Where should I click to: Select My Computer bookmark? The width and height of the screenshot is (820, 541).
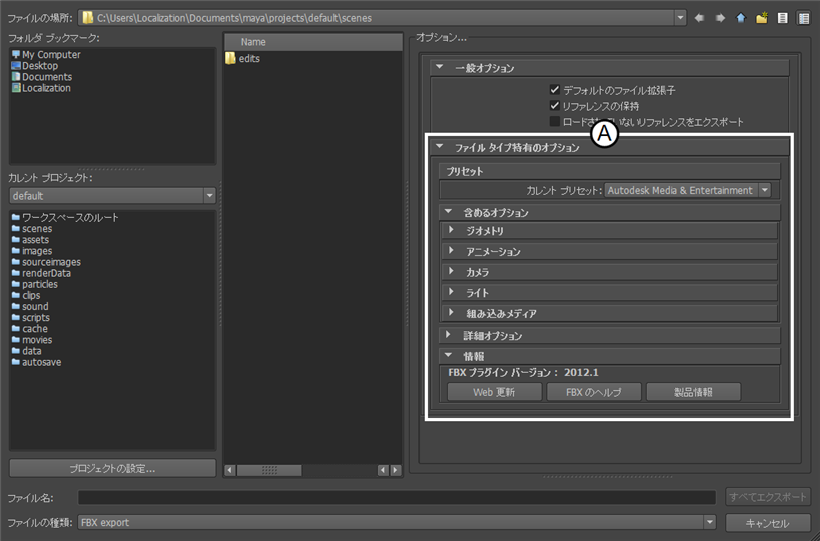[51, 55]
